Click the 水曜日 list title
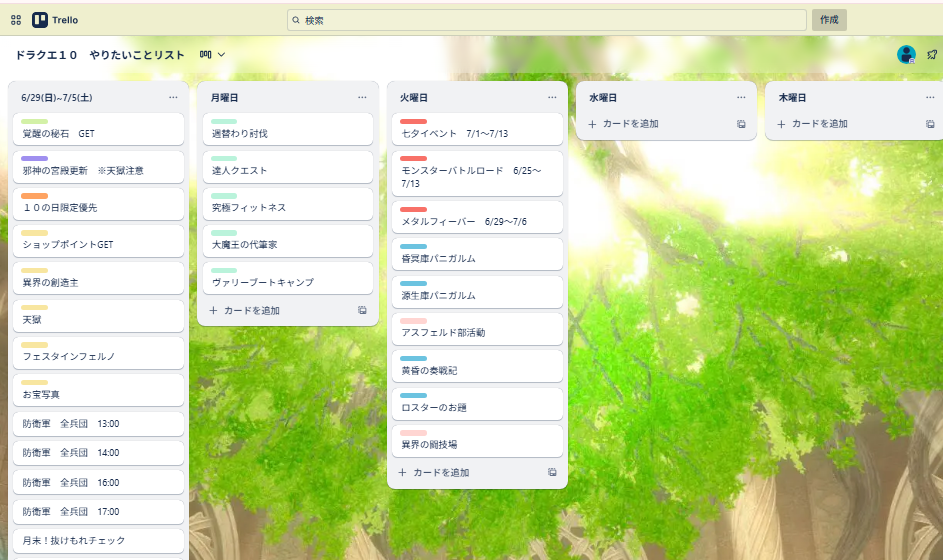943x560 pixels. click(x=603, y=97)
